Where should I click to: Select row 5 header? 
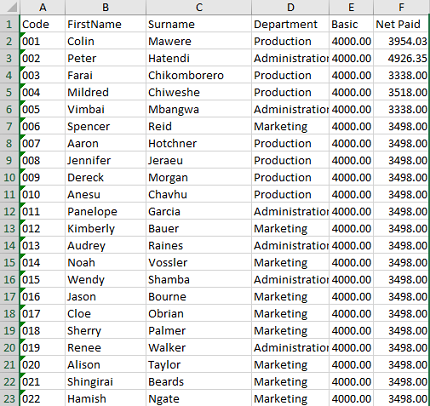click(10, 92)
